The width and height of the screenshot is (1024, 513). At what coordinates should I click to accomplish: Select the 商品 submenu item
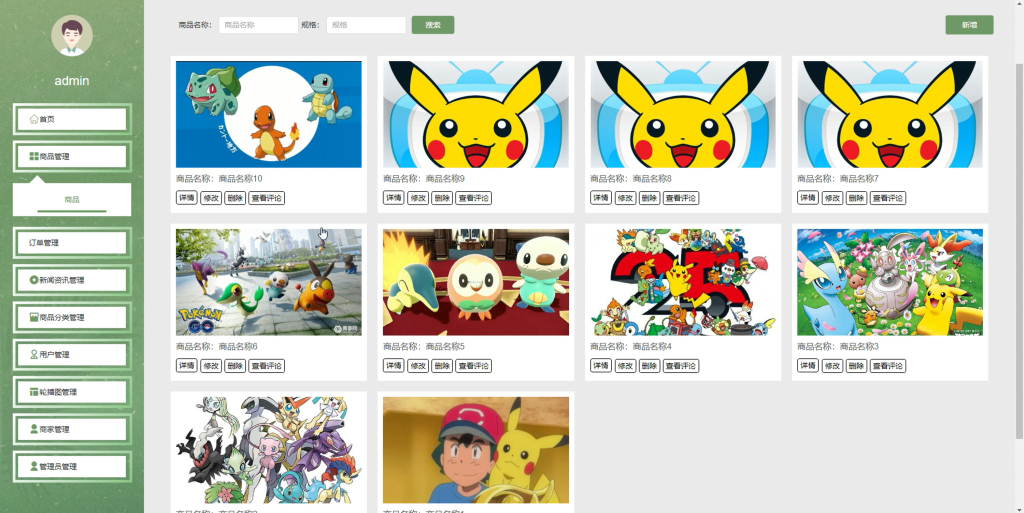[x=72, y=200]
